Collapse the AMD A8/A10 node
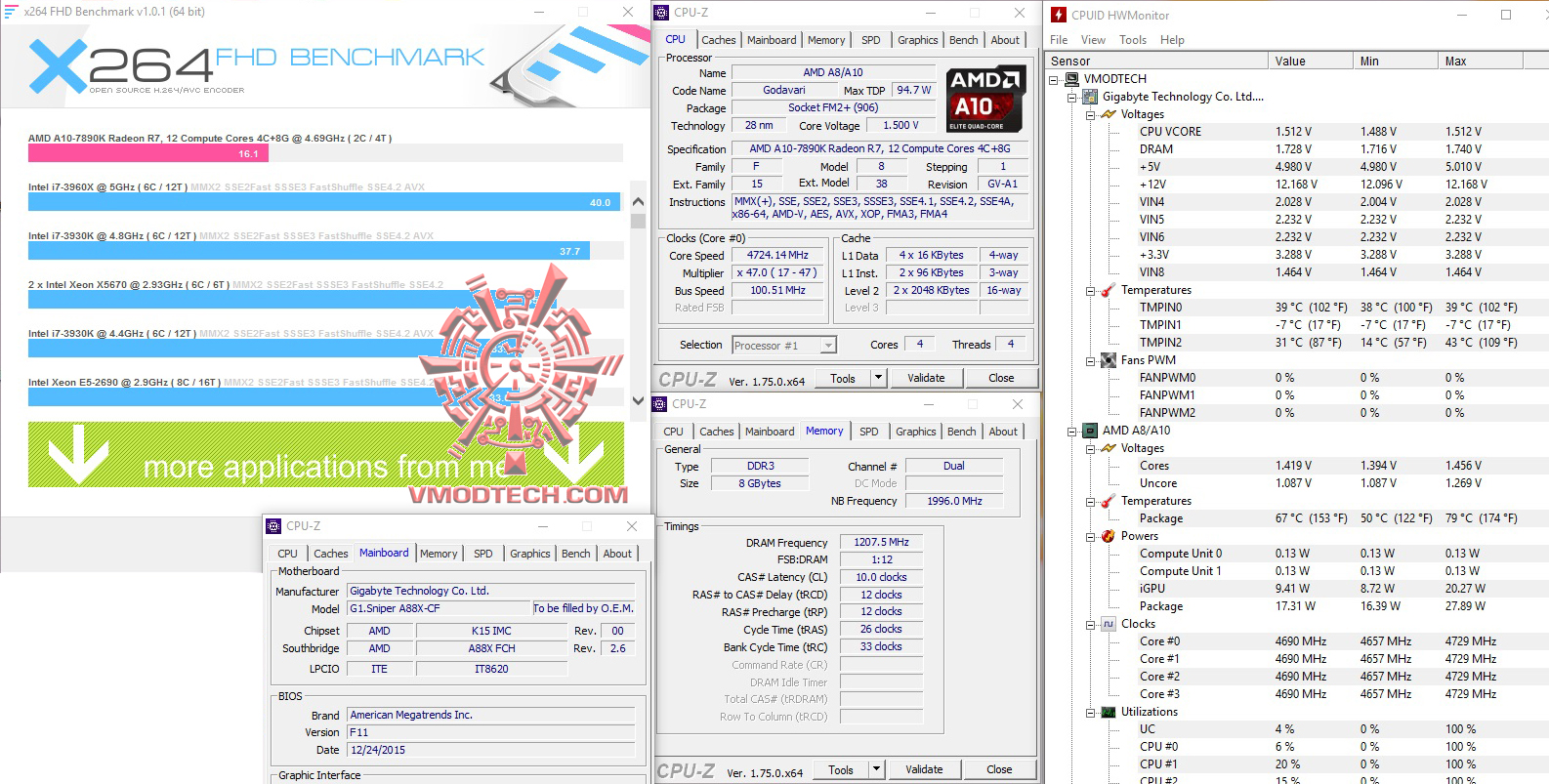The width and height of the screenshot is (1549, 784). [1072, 432]
